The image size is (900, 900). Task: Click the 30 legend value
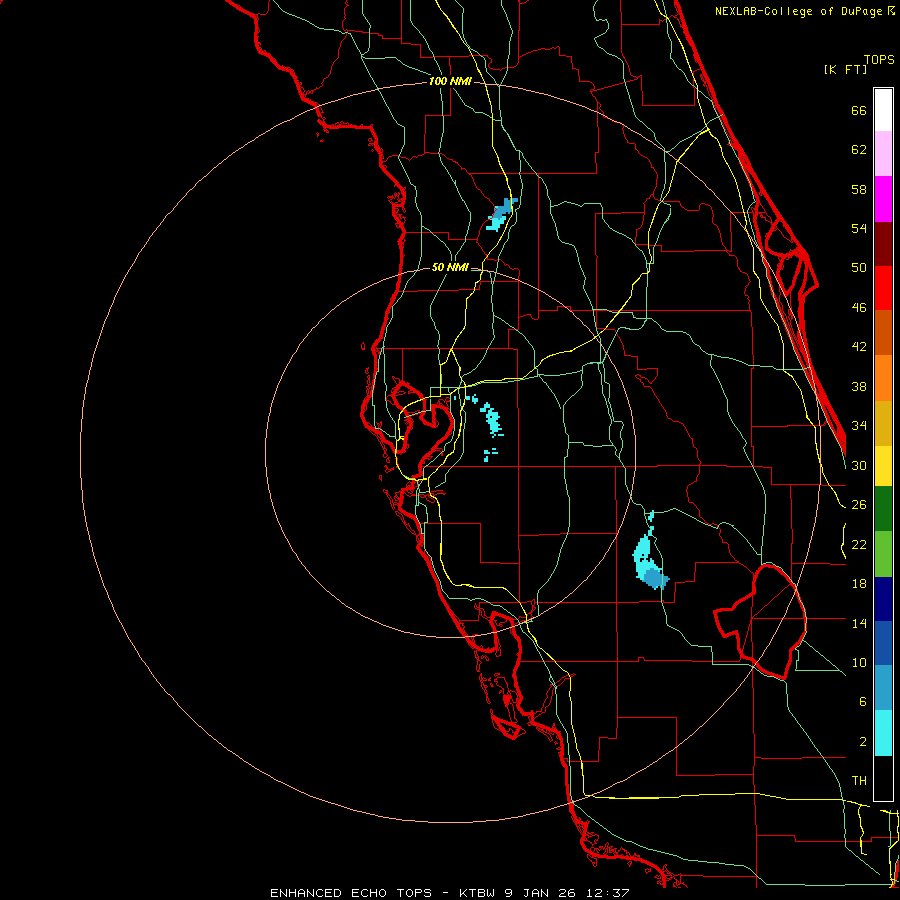point(859,465)
